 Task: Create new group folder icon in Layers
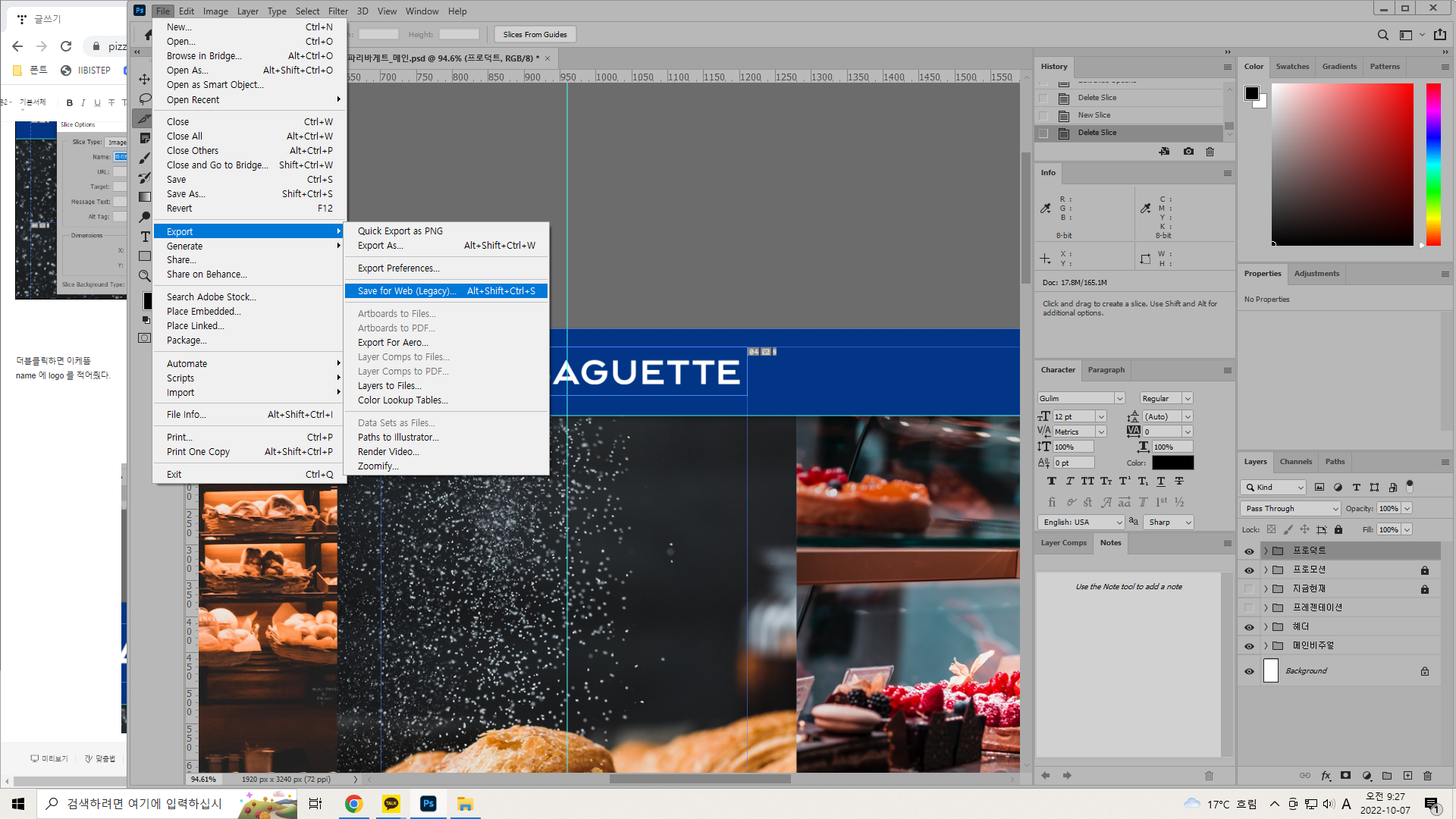click(x=1387, y=775)
